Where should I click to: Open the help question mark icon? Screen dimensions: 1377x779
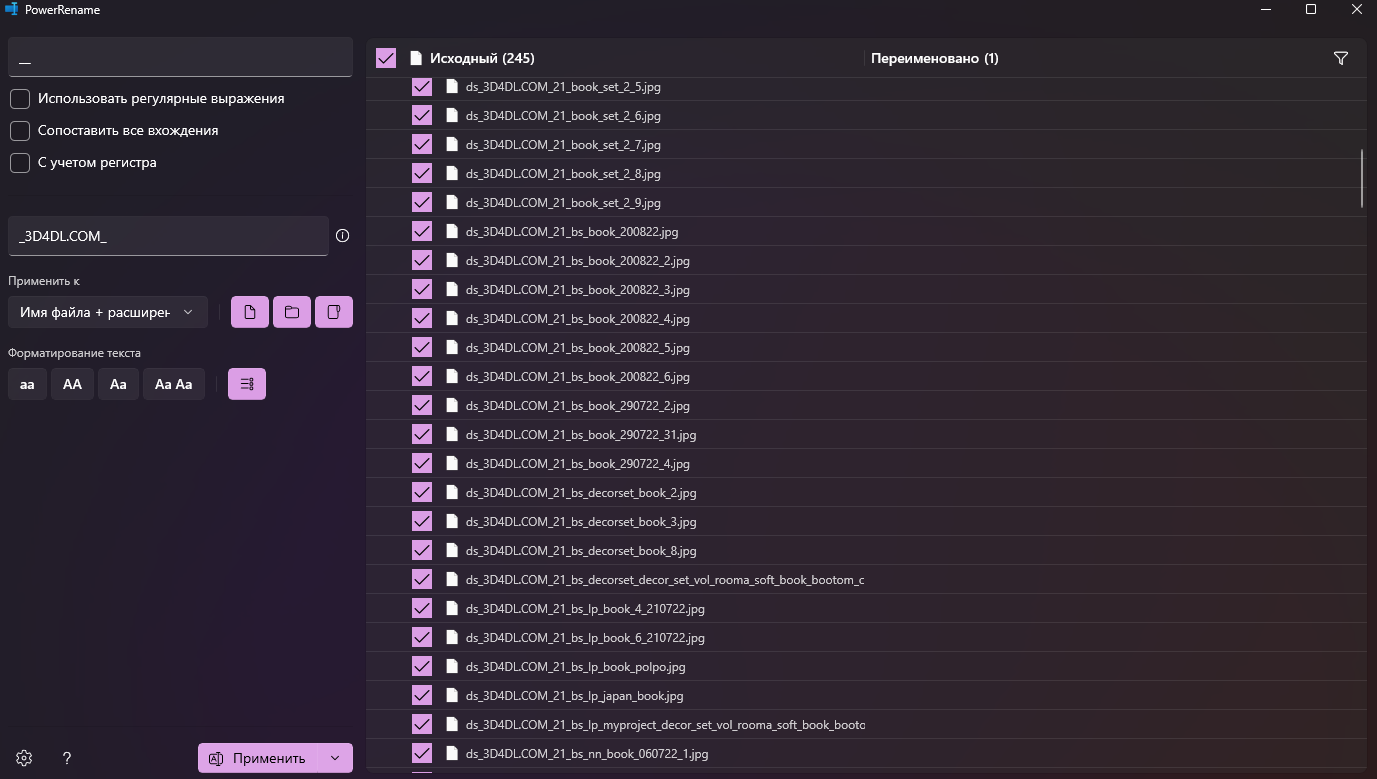coord(67,758)
